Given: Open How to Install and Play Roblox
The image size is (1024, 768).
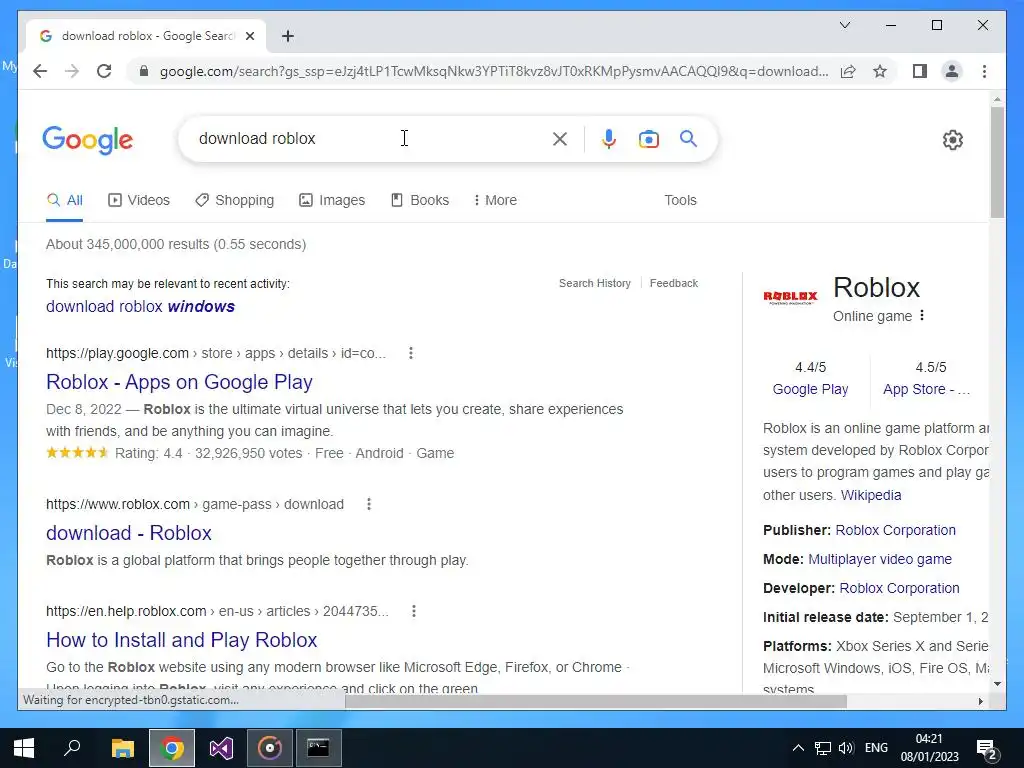Looking at the screenshot, I should pyautogui.click(x=182, y=640).
